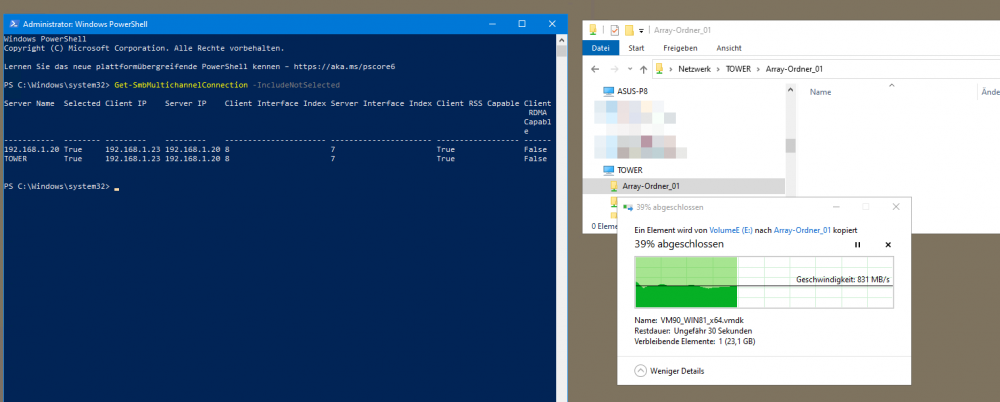The height and width of the screenshot is (402, 1000).
Task: Click the Get-SmbMultichannelConnection command text
Action: click(181, 85)
